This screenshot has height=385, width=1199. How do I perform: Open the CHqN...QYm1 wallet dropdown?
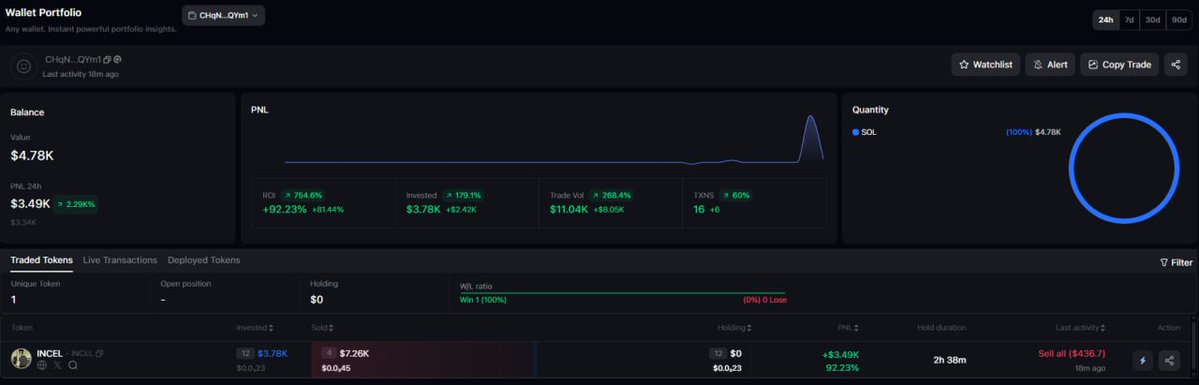[223, 15]
